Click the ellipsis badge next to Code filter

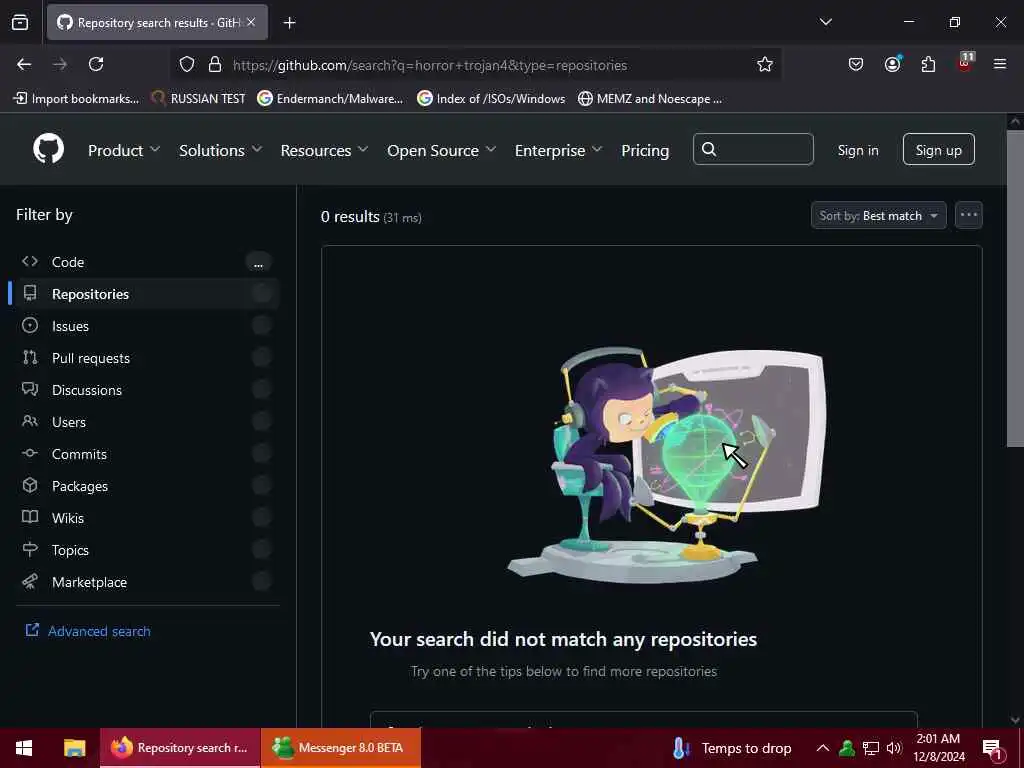259,263
